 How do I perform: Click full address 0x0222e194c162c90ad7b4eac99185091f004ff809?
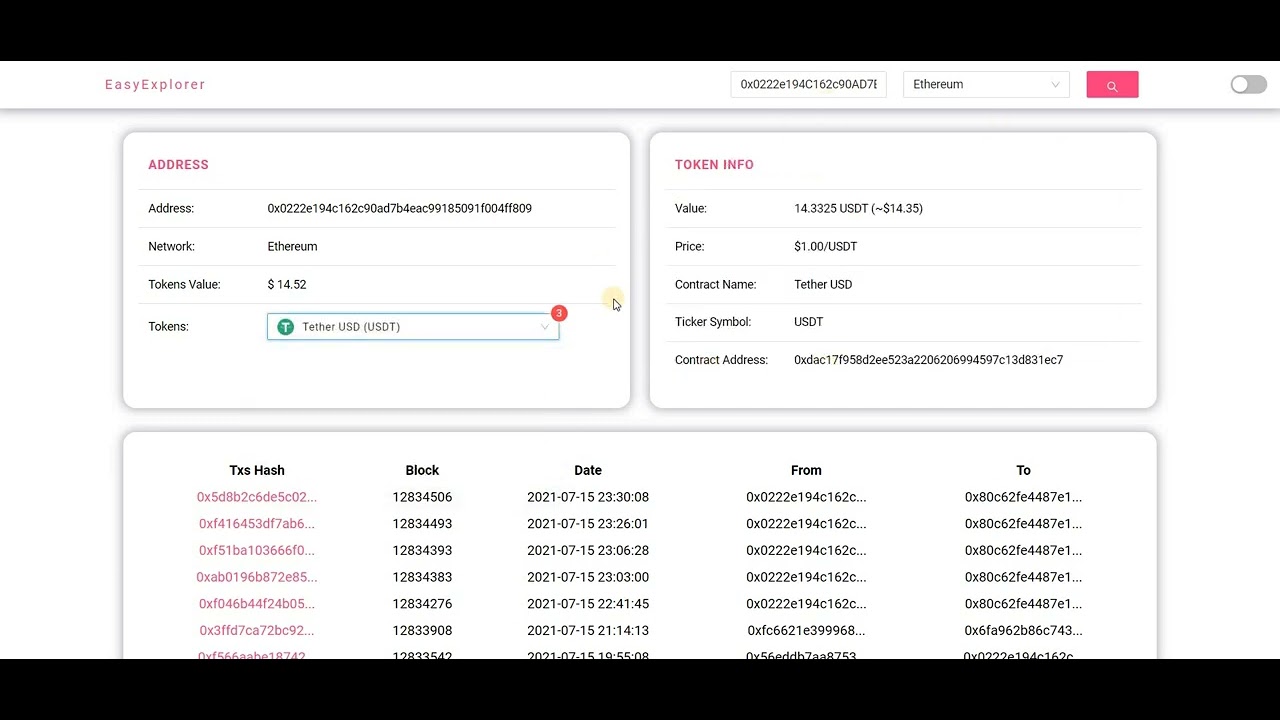(x=399, y=209)
